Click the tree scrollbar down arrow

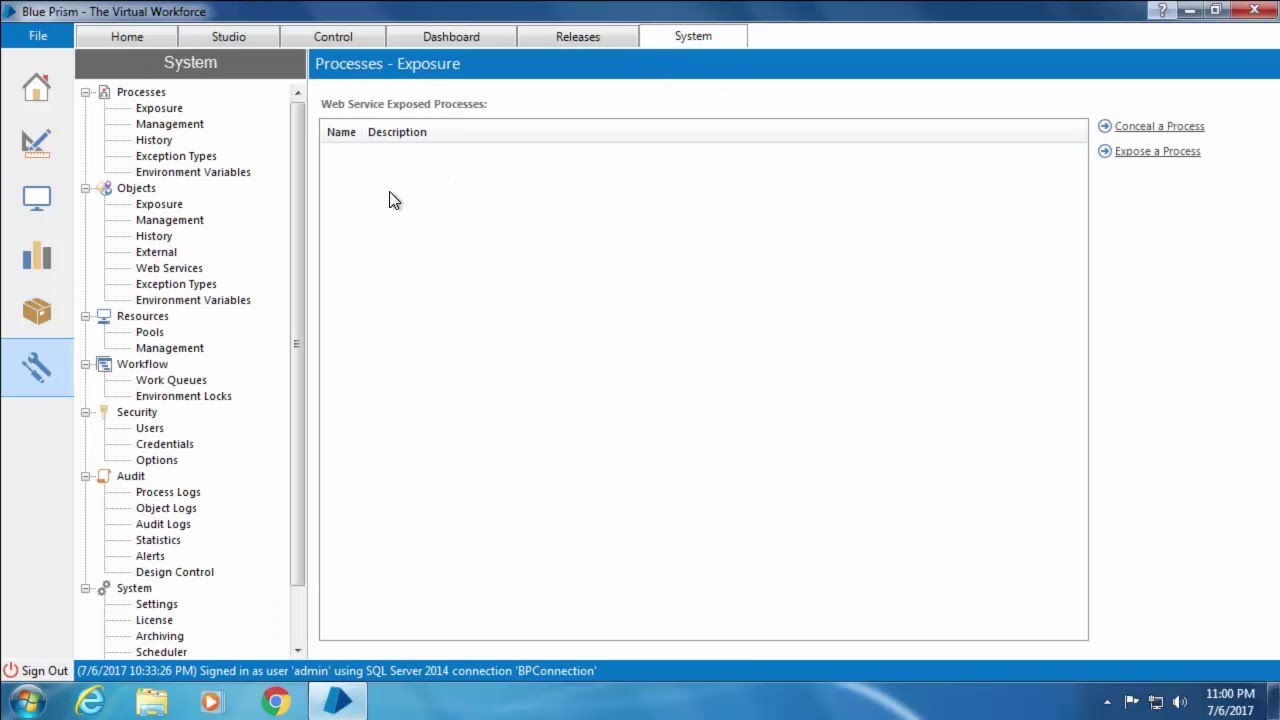[x=297, y=651]
